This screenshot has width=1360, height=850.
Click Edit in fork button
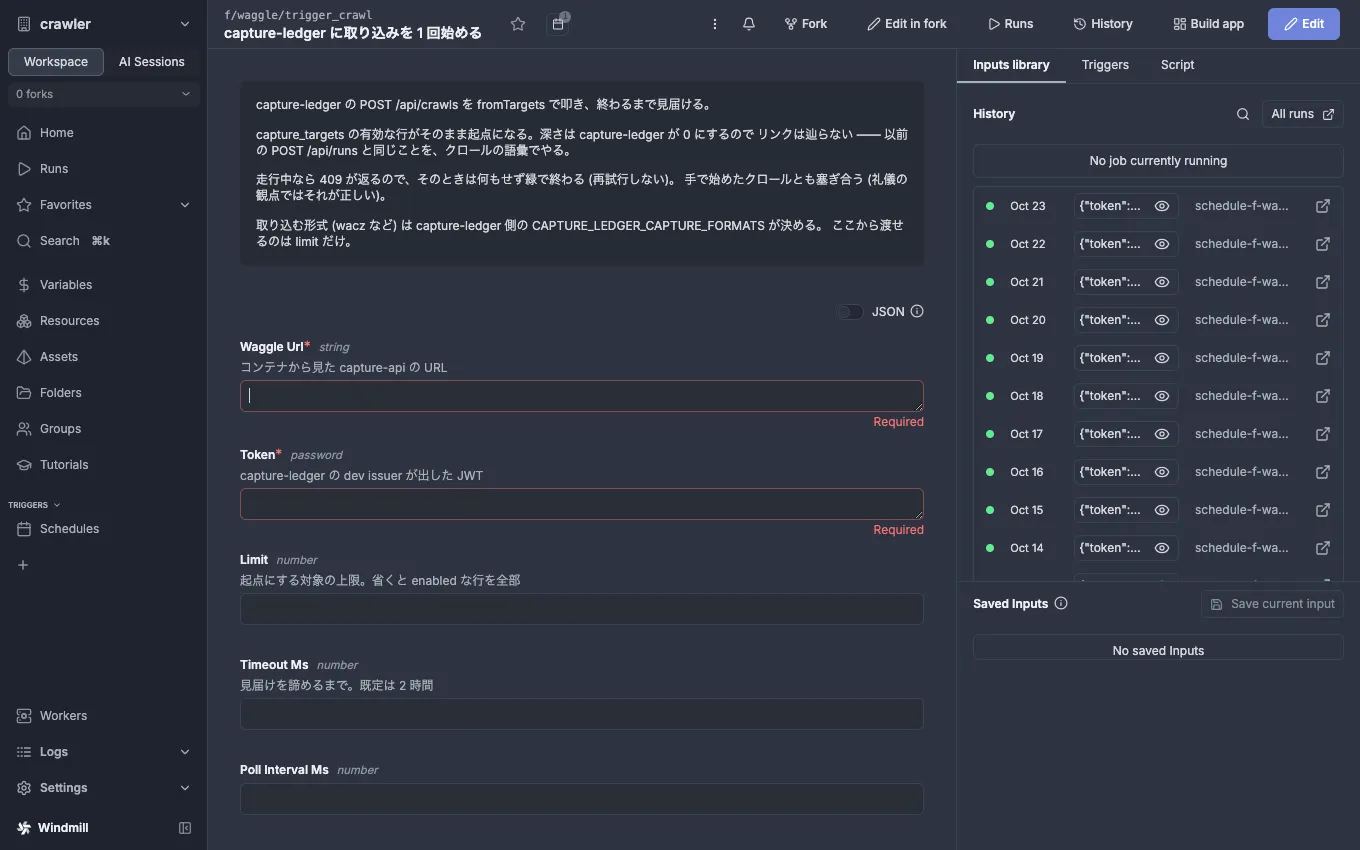point(907,24)
